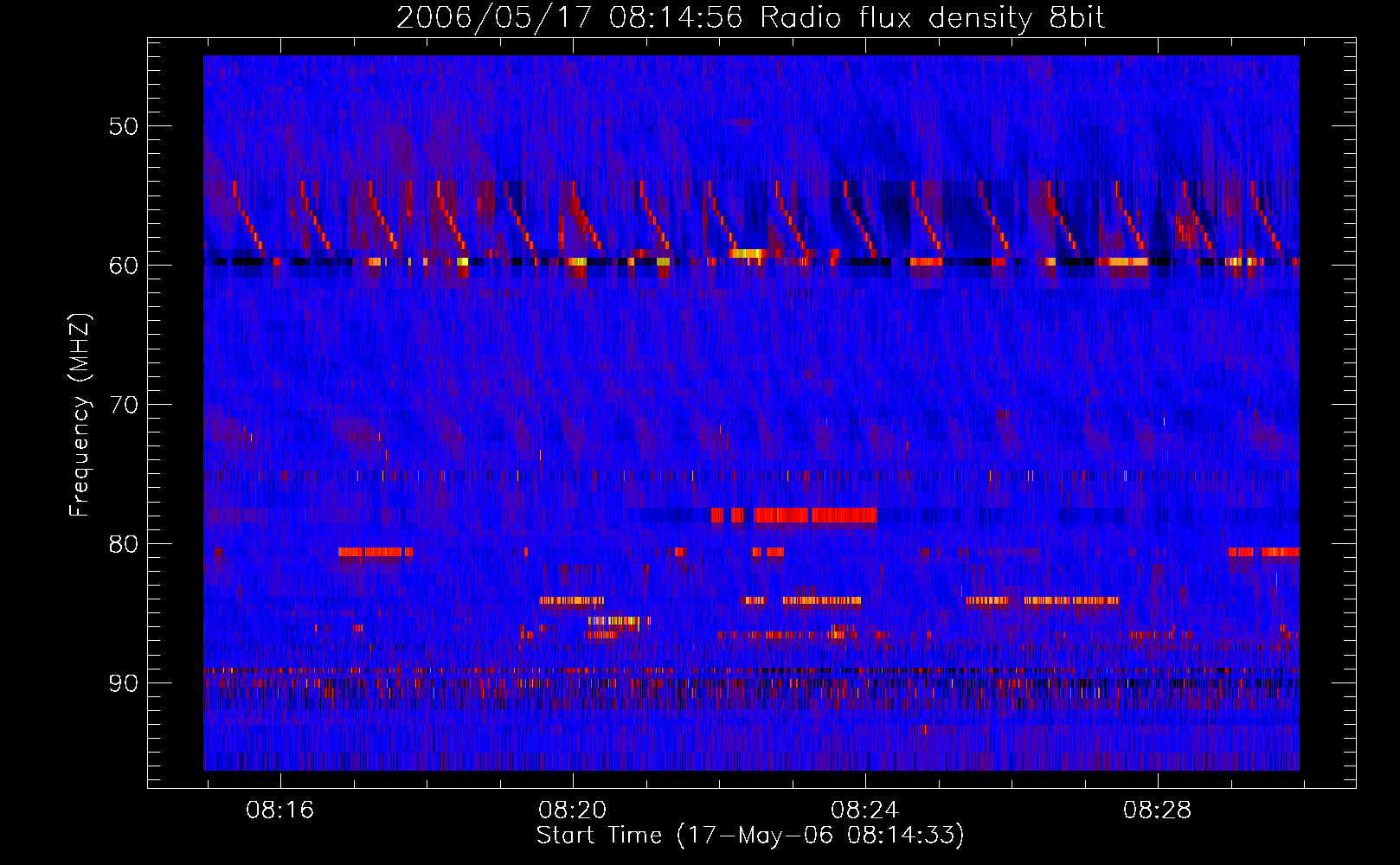Click the y-axis label "Frequency (MHZ)"
Image resolution: width=1400 pixels, height=865 pixels.
pos(80,415)
